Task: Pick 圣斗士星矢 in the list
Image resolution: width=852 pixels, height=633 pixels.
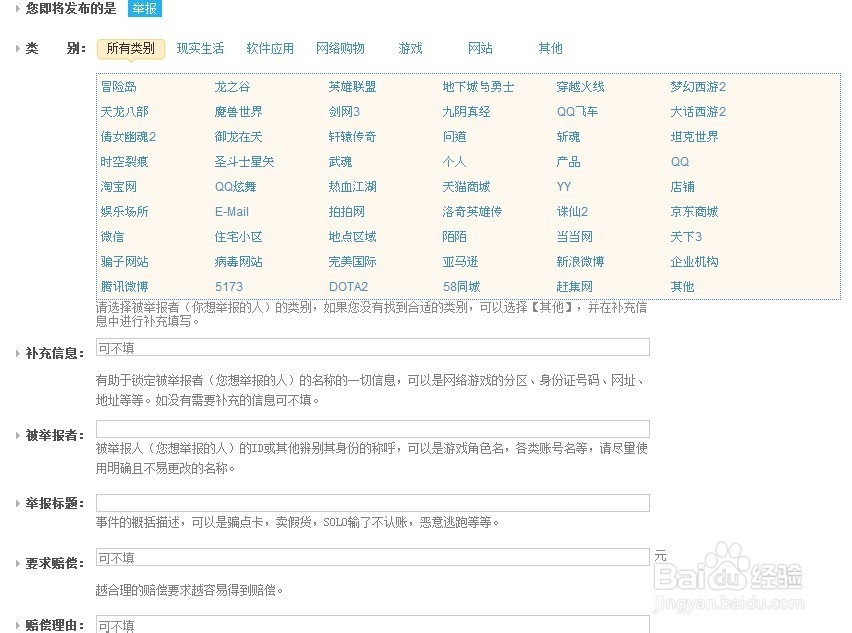Action: (245, 162)
